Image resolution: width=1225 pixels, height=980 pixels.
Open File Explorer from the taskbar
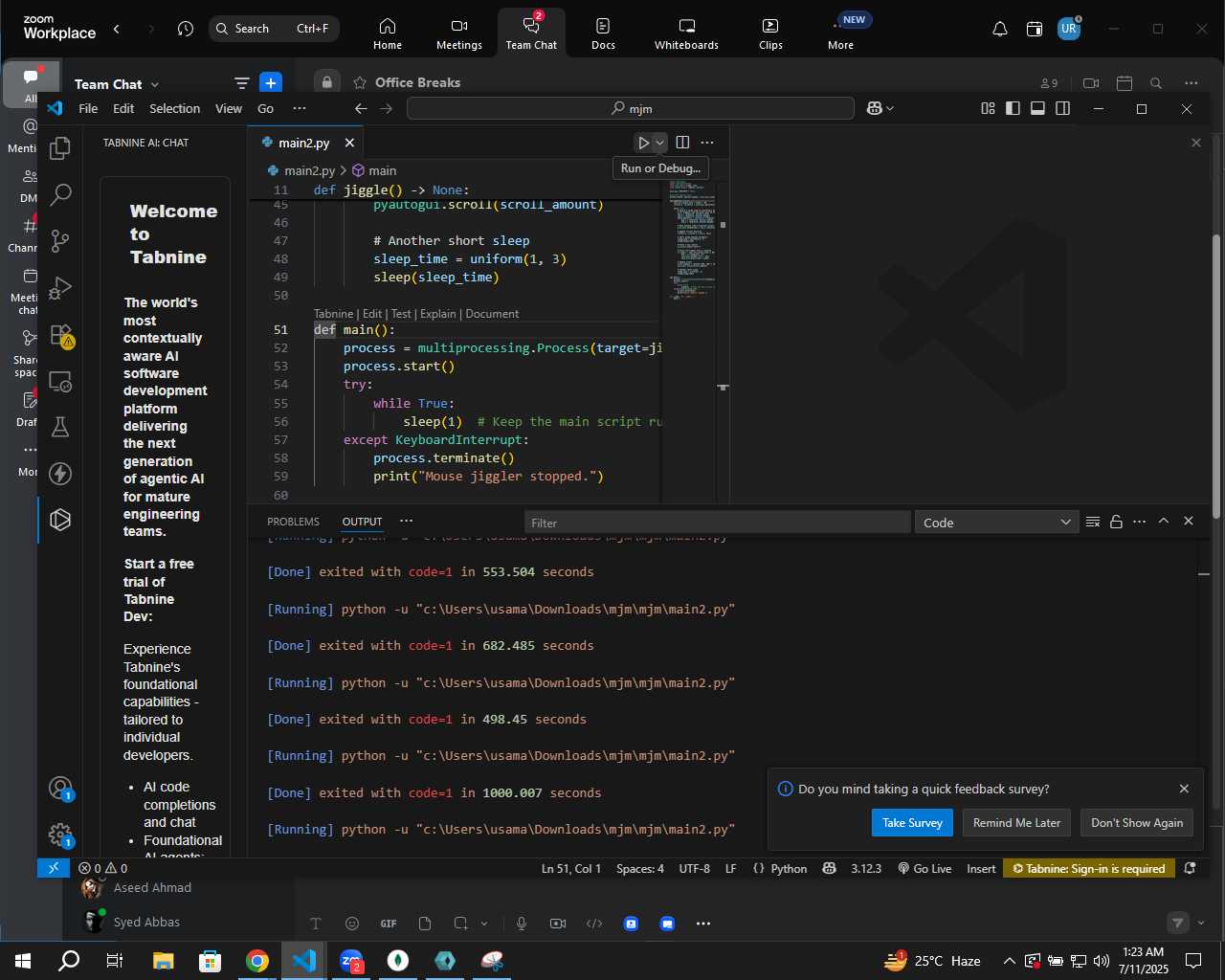coord(163,961)
